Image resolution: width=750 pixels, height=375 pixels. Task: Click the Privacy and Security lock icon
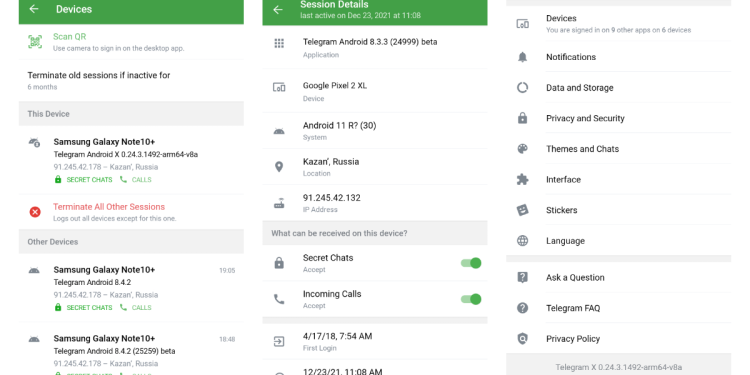[522, 118]
